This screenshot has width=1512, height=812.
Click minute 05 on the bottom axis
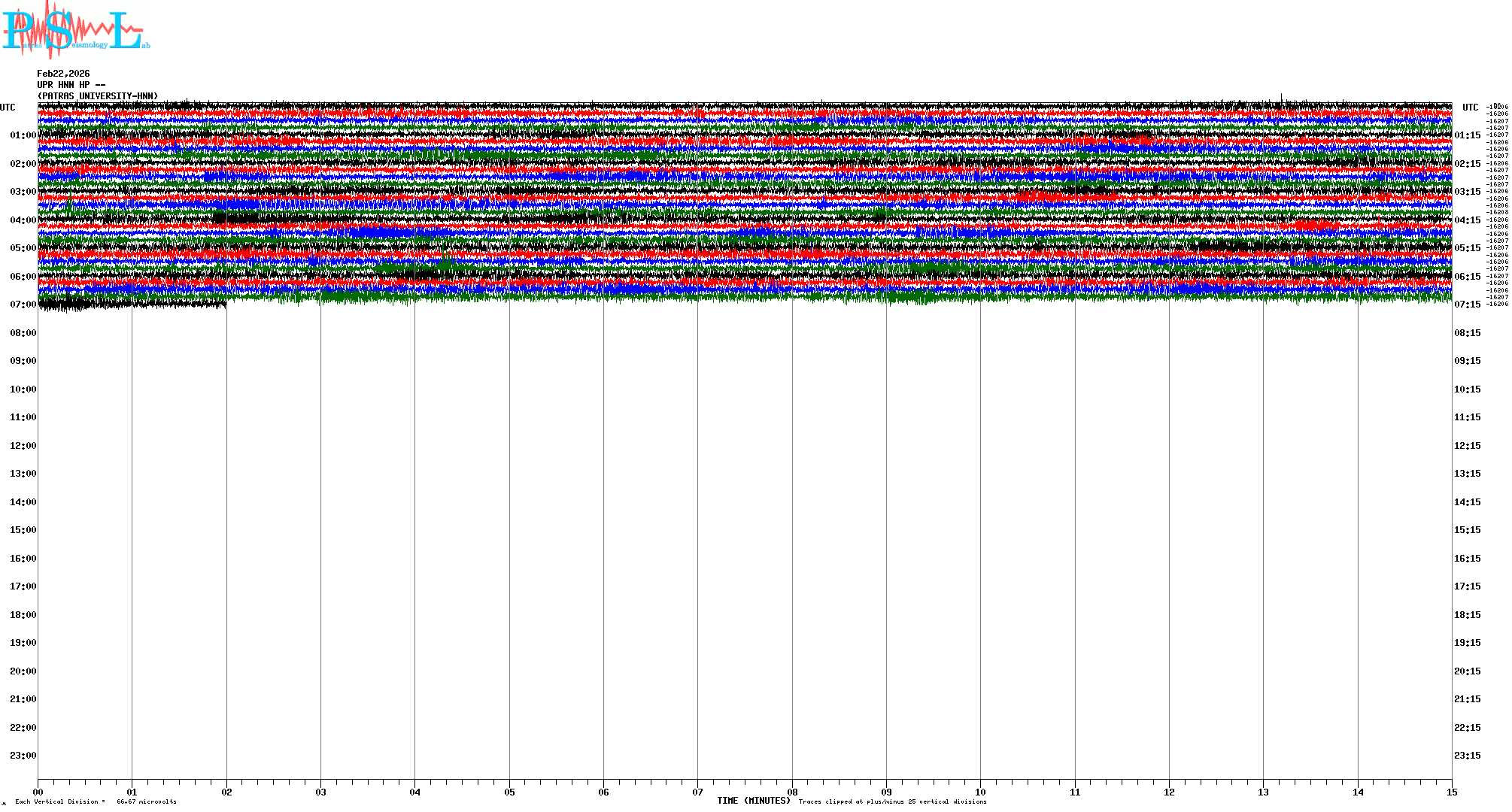coord(509,792)
